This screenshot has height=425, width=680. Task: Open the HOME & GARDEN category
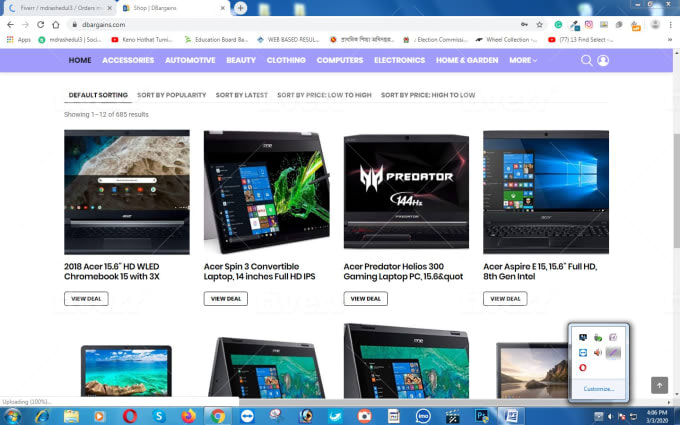pyautogui.click(x=467, y=60)
